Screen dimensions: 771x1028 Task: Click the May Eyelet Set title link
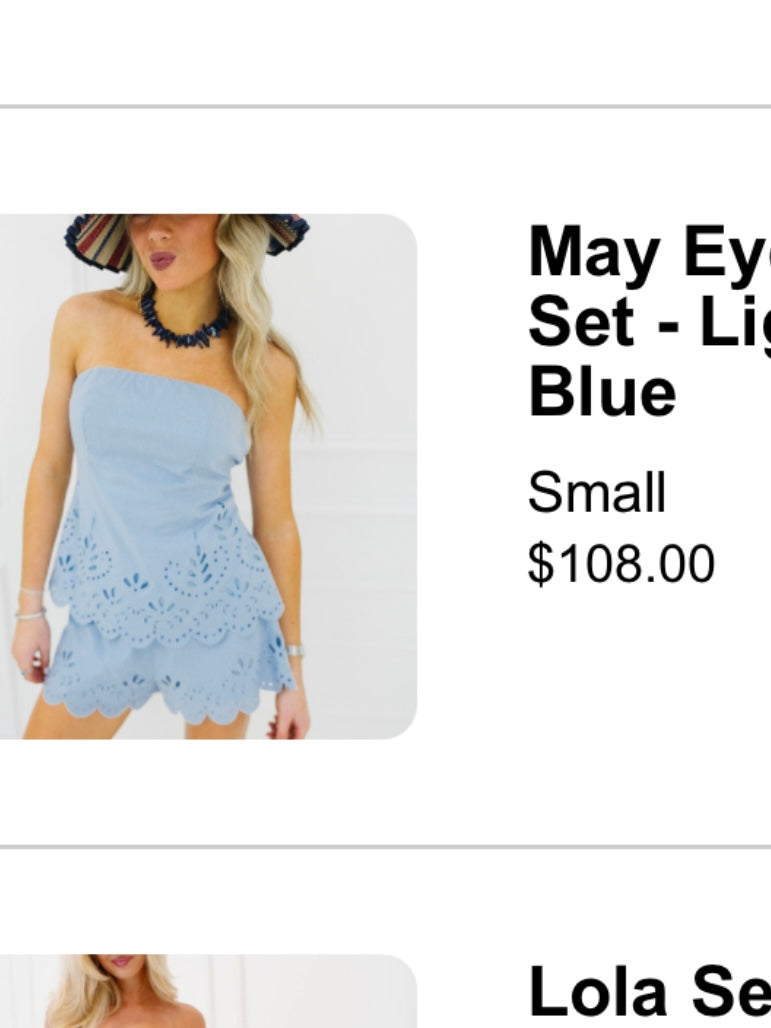[x=649, y=321]
